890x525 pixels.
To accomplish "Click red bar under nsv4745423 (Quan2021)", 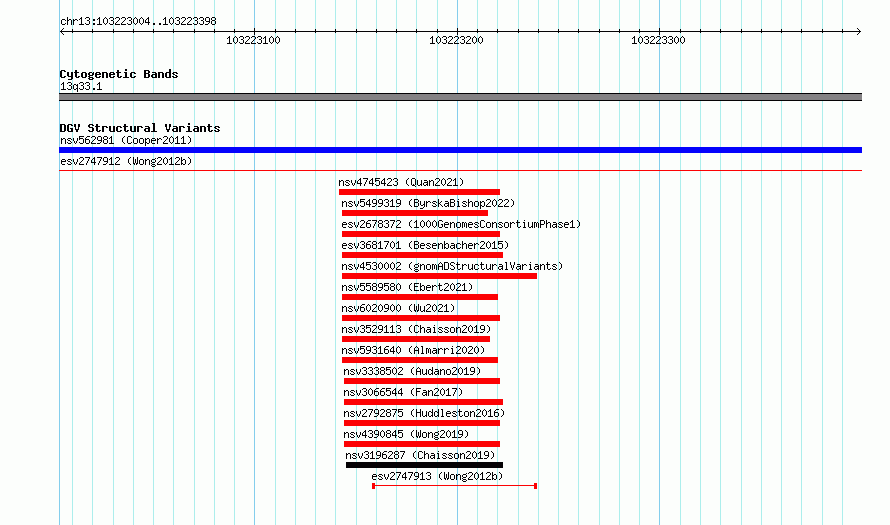I will (x=419, y=192).
